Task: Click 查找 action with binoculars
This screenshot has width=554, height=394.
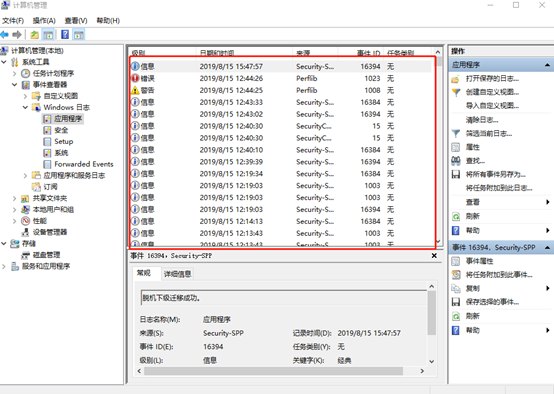Action: tap(475, 161)
